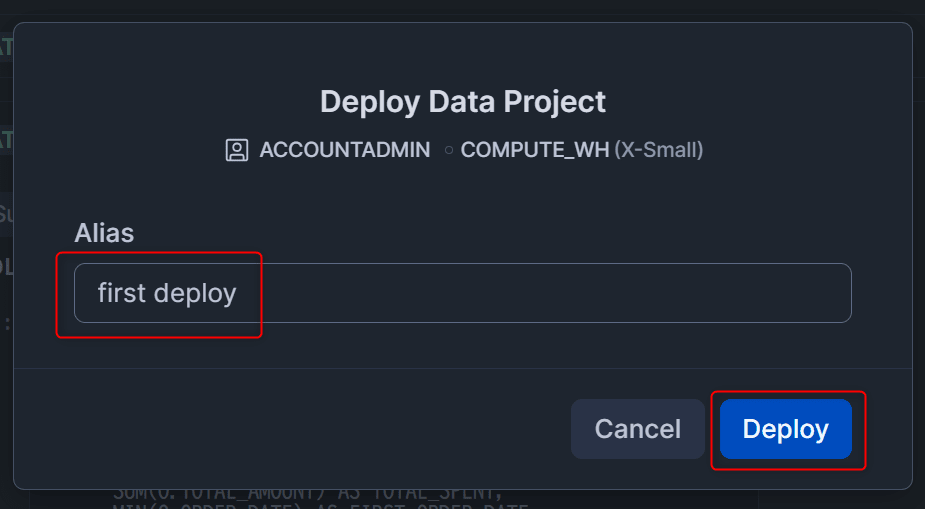The width and height of the screenshot is (925, 509).
Task: Click the (X-Small) warehouse size text
Action: click(x=658, y=150)
